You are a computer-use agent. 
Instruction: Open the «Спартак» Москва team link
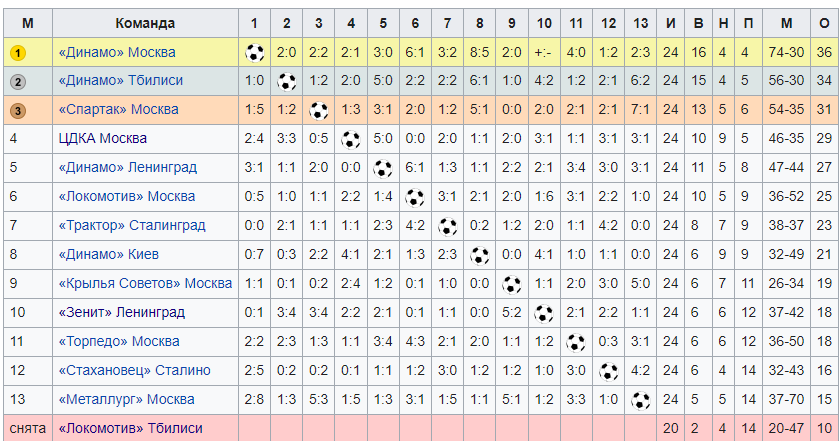click(x=118, y=110)
